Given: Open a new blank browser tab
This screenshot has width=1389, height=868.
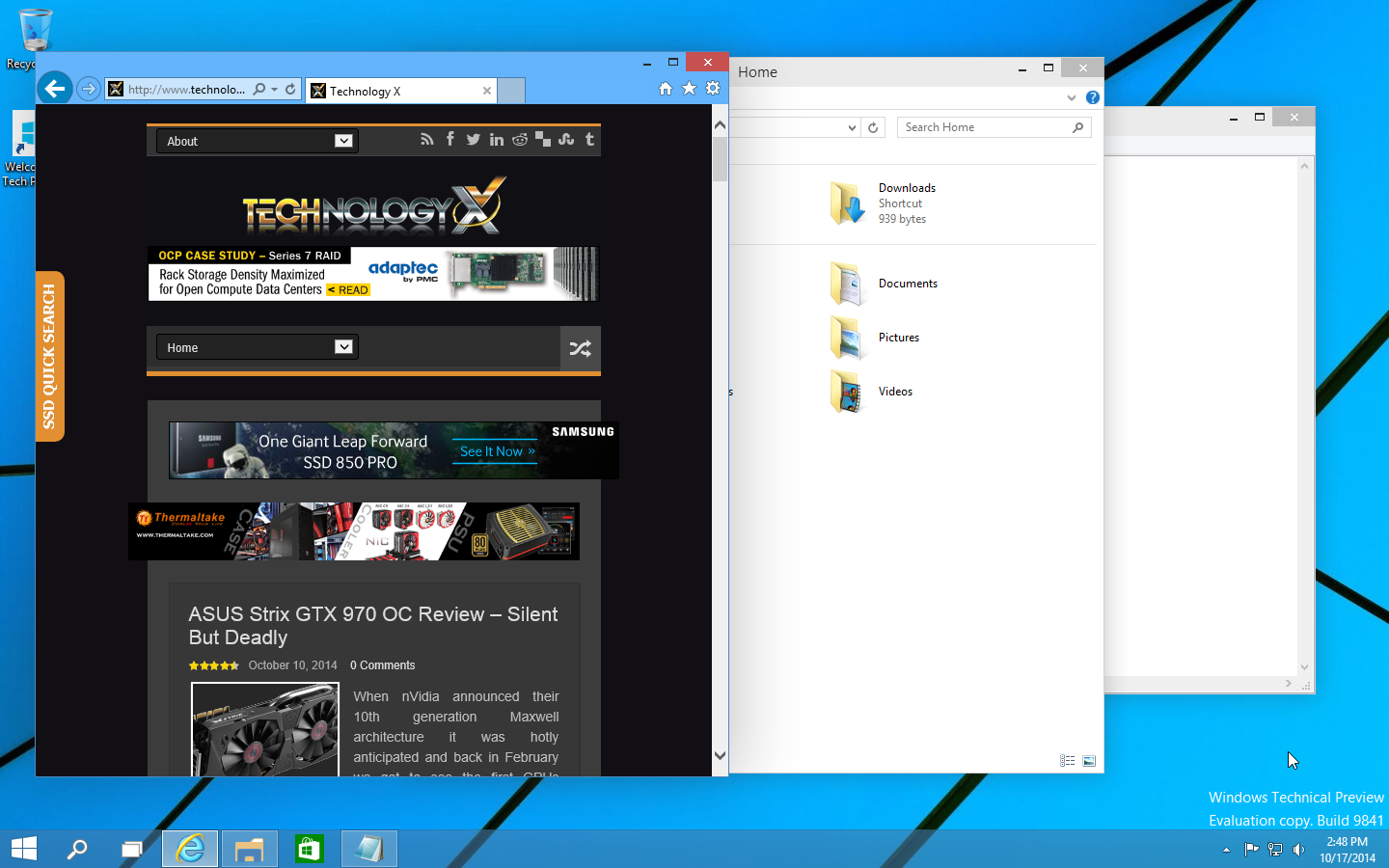Looking at the screenshot, I should click(x=511, y=91).
